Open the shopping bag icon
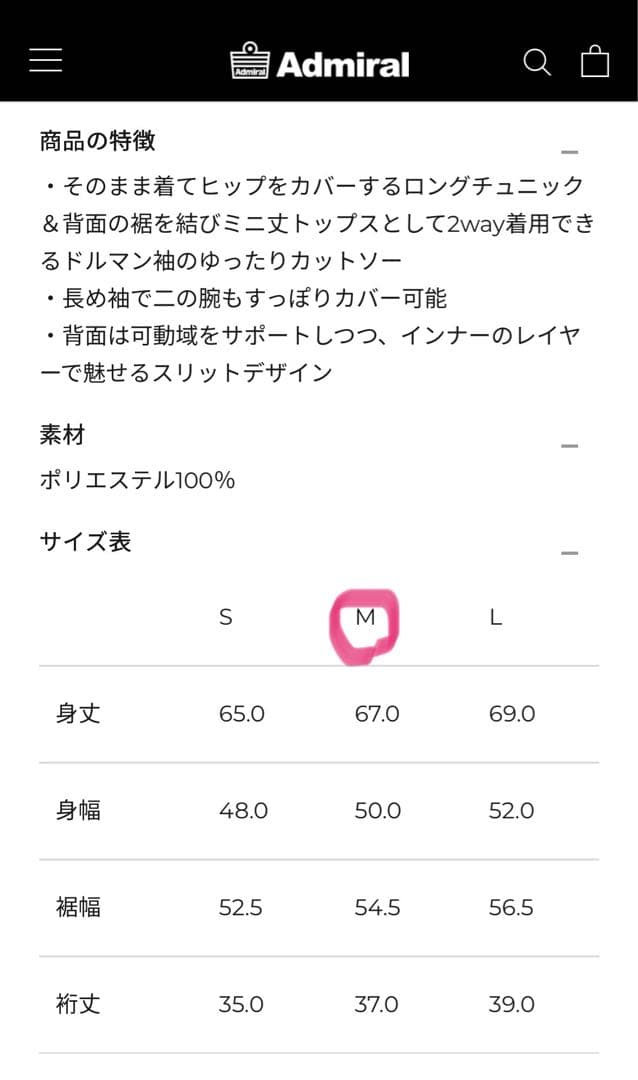The image size is (638, 1080). point(596,61)
